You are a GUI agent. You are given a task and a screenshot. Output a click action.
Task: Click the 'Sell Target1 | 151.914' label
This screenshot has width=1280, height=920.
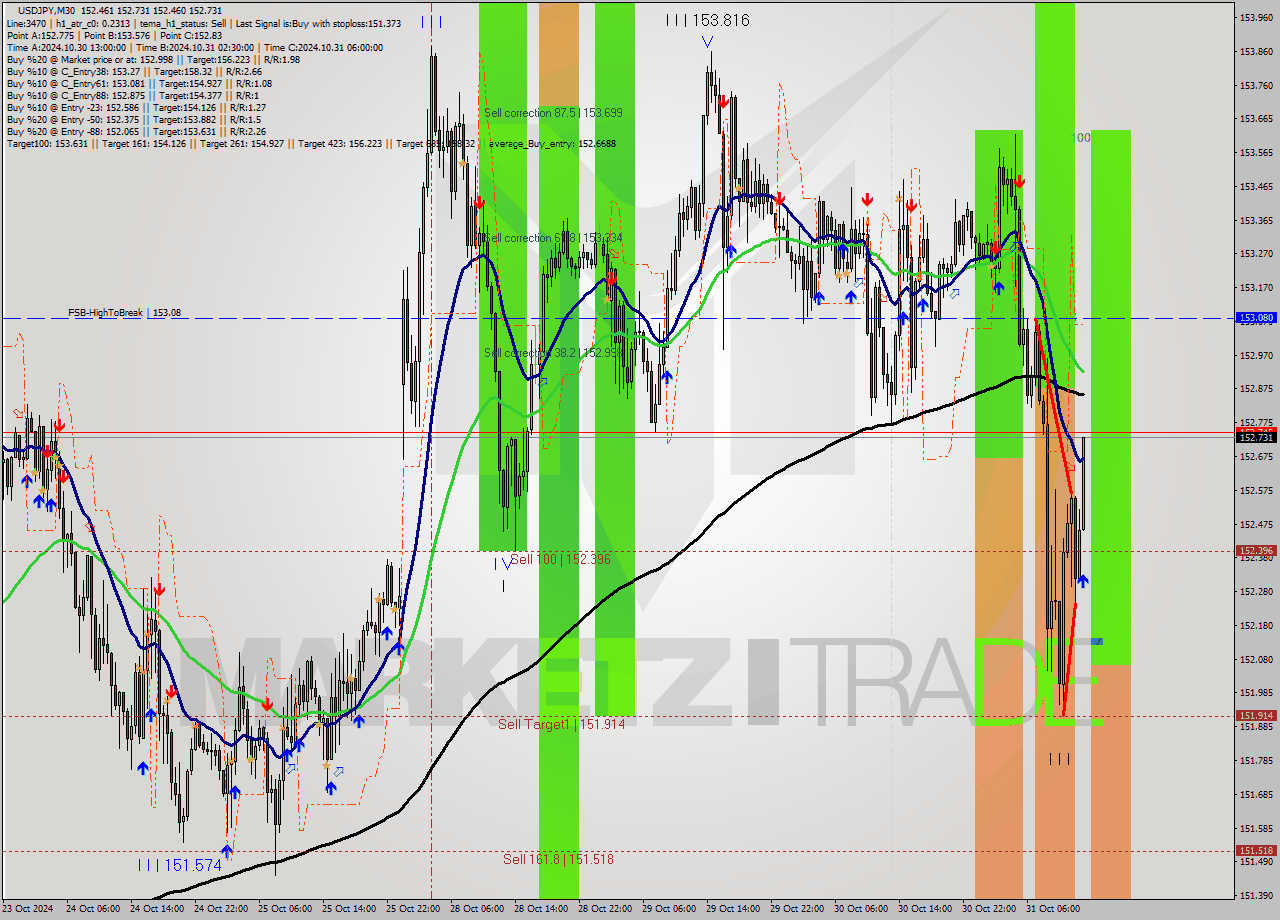561,724
